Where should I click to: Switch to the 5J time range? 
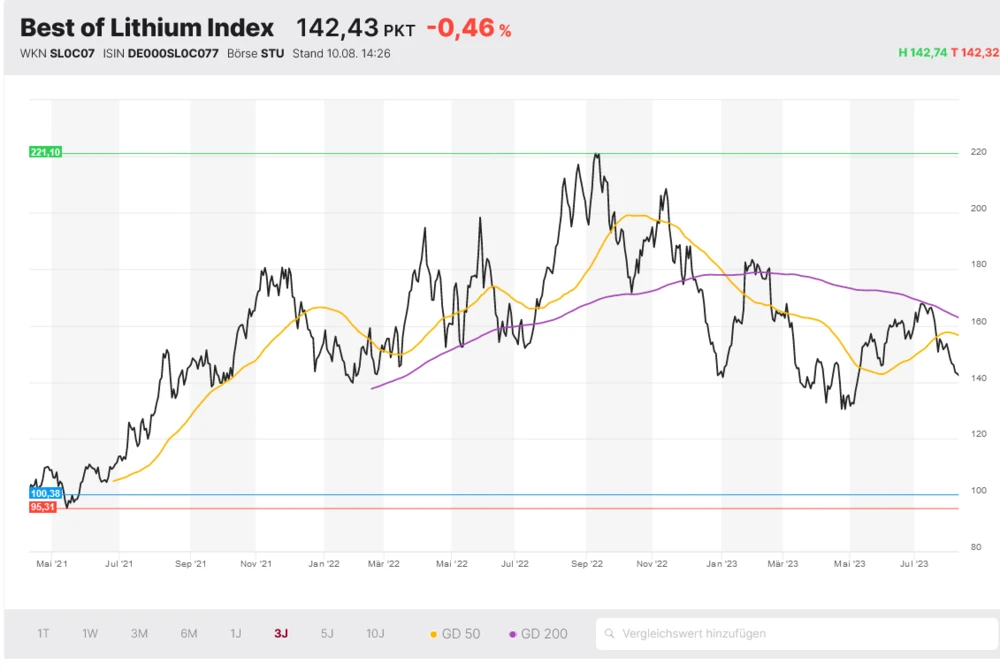click(328, 634)
